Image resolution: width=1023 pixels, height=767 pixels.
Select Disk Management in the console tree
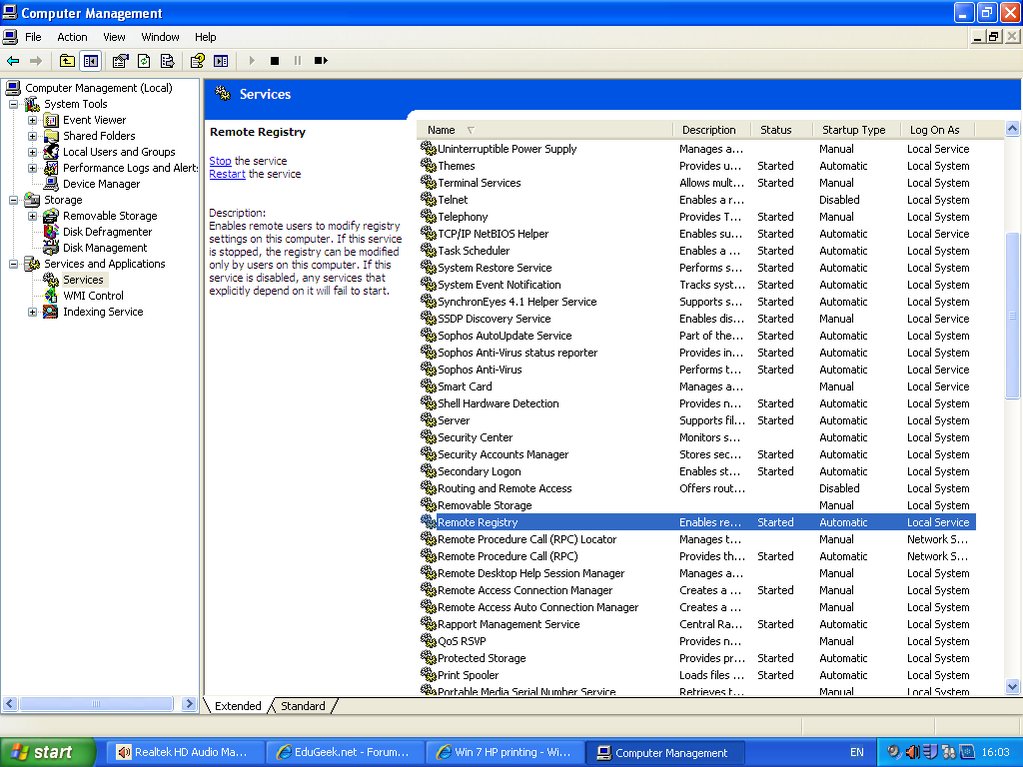(x=105, y=248)
